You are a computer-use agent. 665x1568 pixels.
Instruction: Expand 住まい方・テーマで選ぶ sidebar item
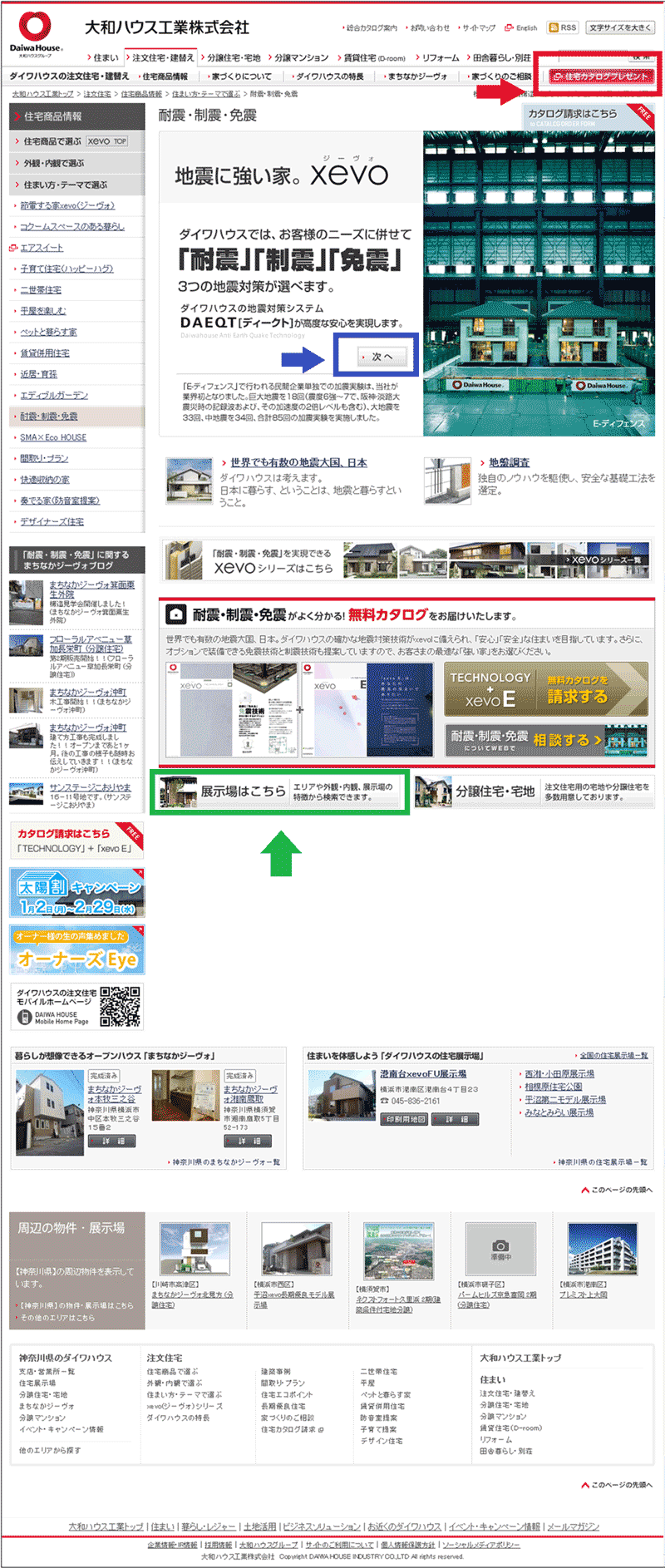pyautogui.click(x=76, y=185)
